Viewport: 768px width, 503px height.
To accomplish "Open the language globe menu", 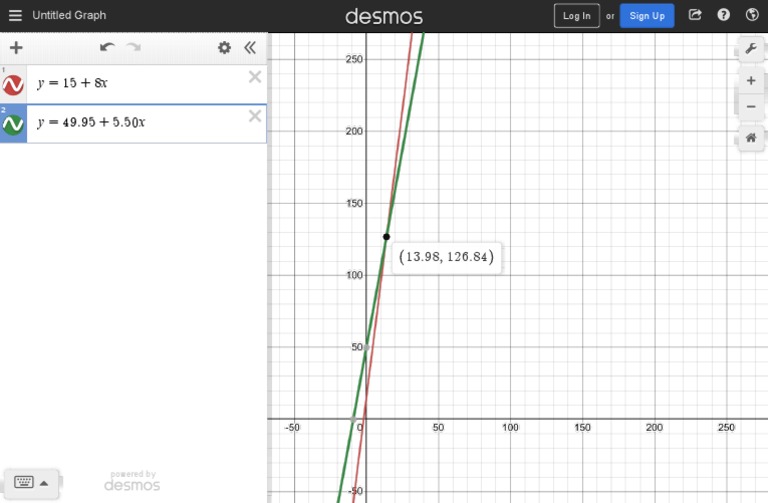I will [752, 15].
